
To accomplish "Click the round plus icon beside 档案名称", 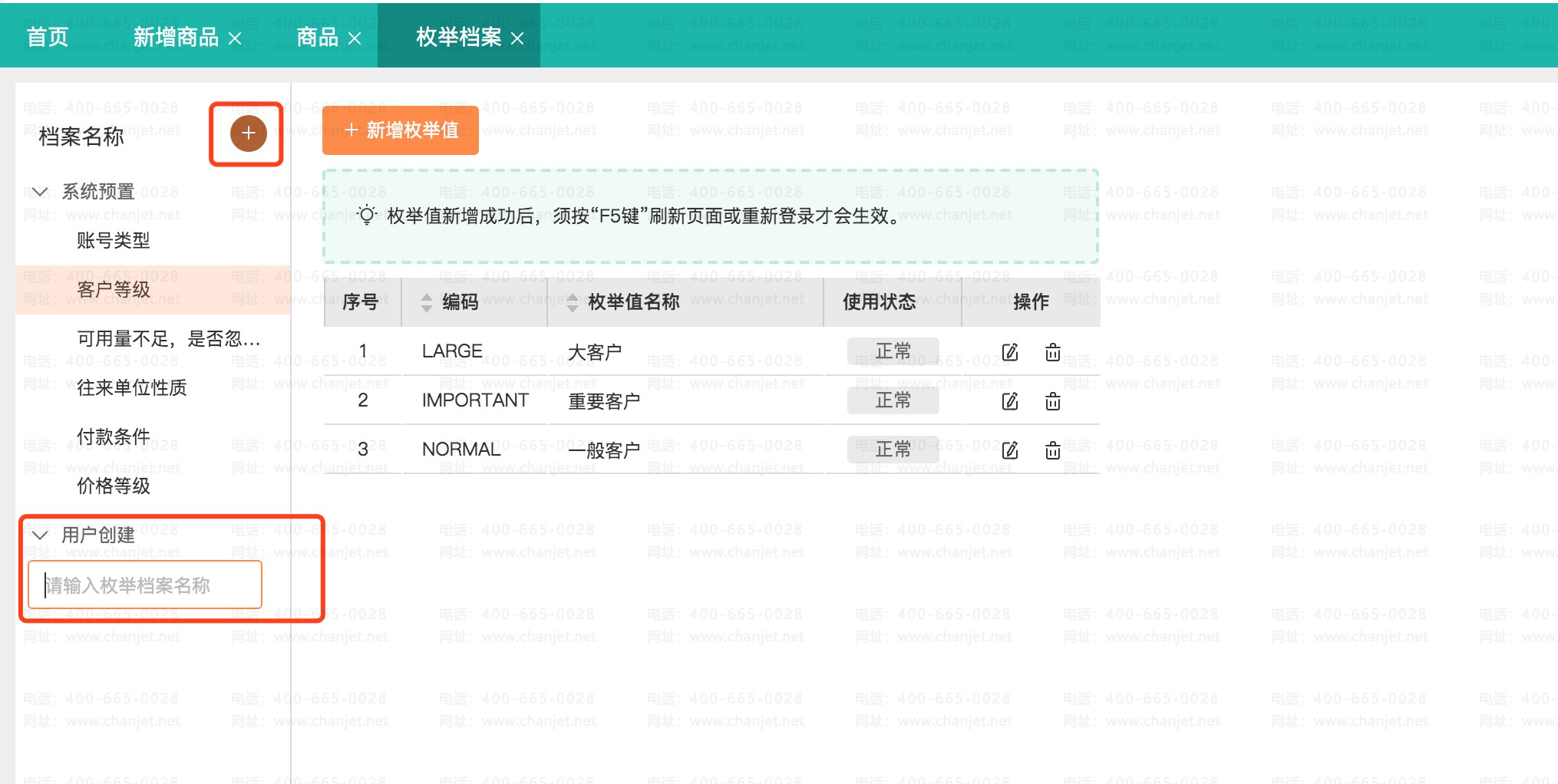I will click(x=248, y=133).
